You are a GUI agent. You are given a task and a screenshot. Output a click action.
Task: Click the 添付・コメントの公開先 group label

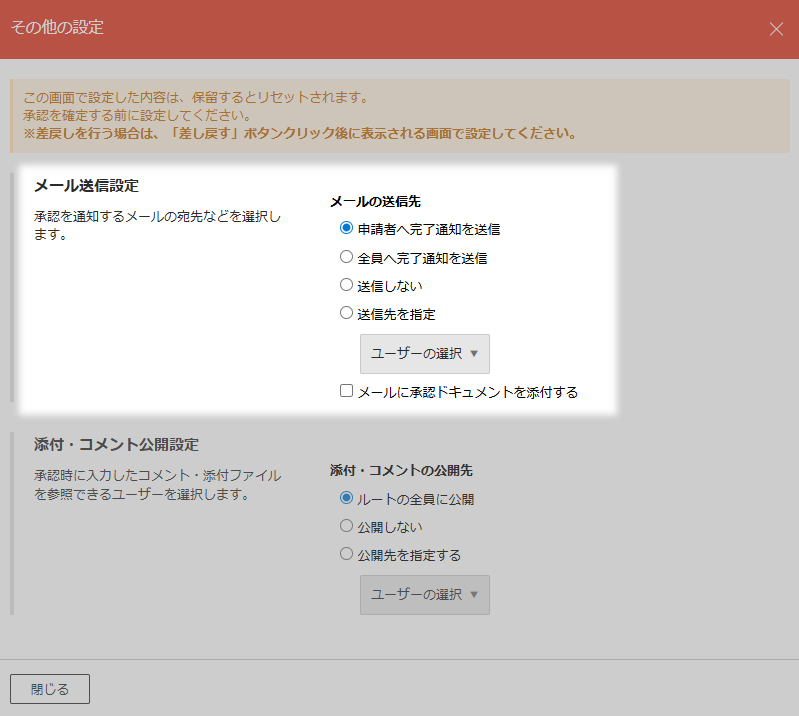click(x=401, y=470)
